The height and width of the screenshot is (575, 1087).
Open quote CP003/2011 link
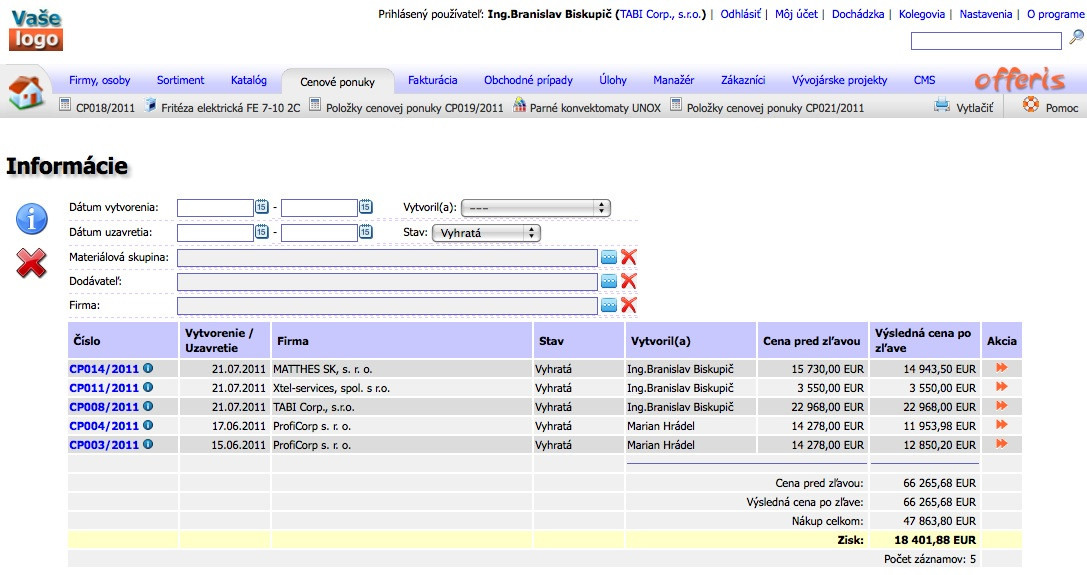click(104, 445)
